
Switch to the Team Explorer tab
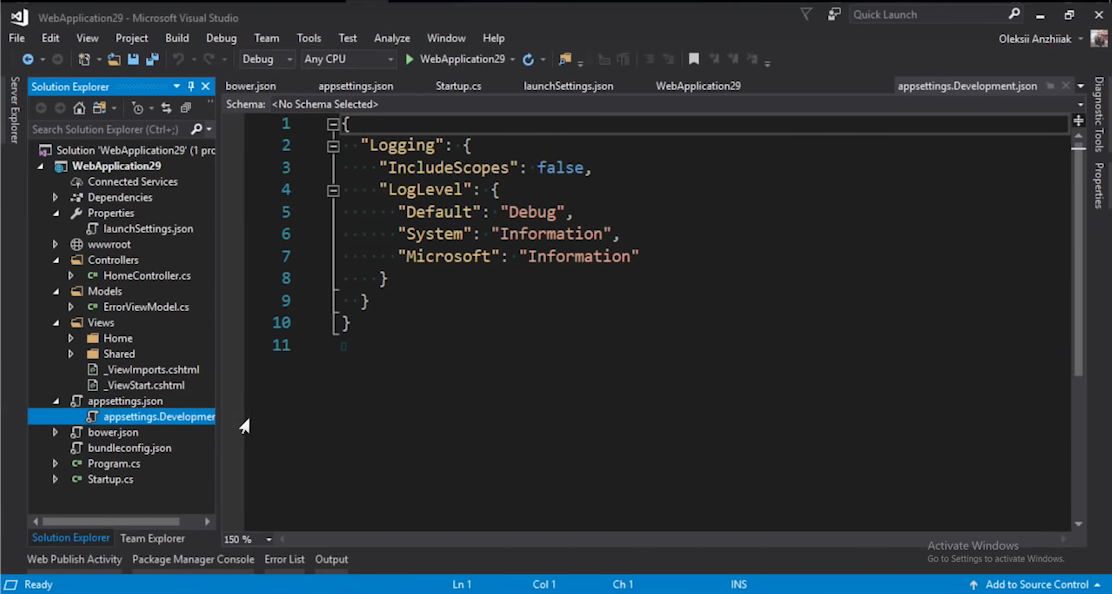tap(152, 539)
